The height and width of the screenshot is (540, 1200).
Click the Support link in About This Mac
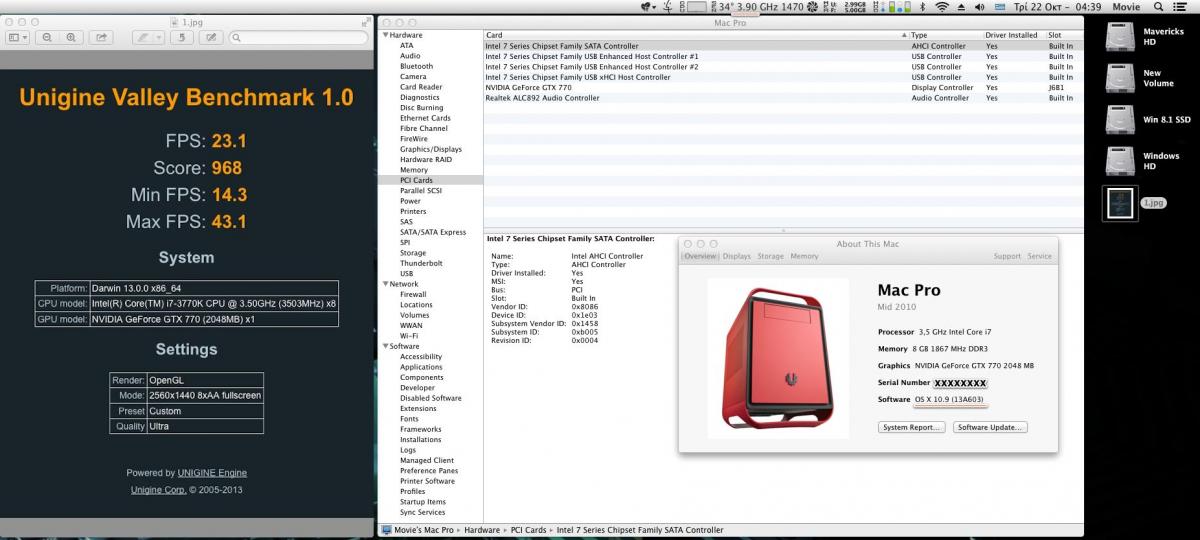(1007, 256)
